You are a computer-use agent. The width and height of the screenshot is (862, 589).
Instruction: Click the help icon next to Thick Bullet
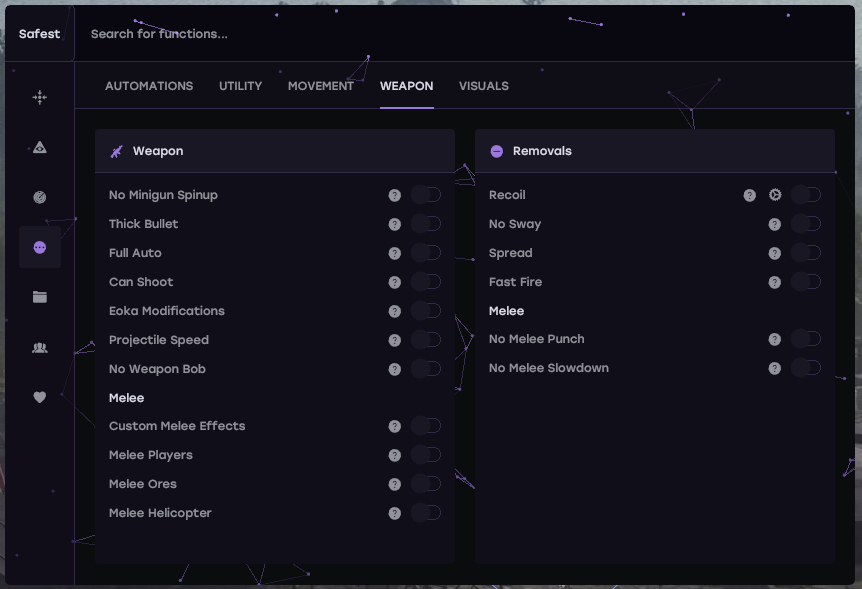[395, 224]
